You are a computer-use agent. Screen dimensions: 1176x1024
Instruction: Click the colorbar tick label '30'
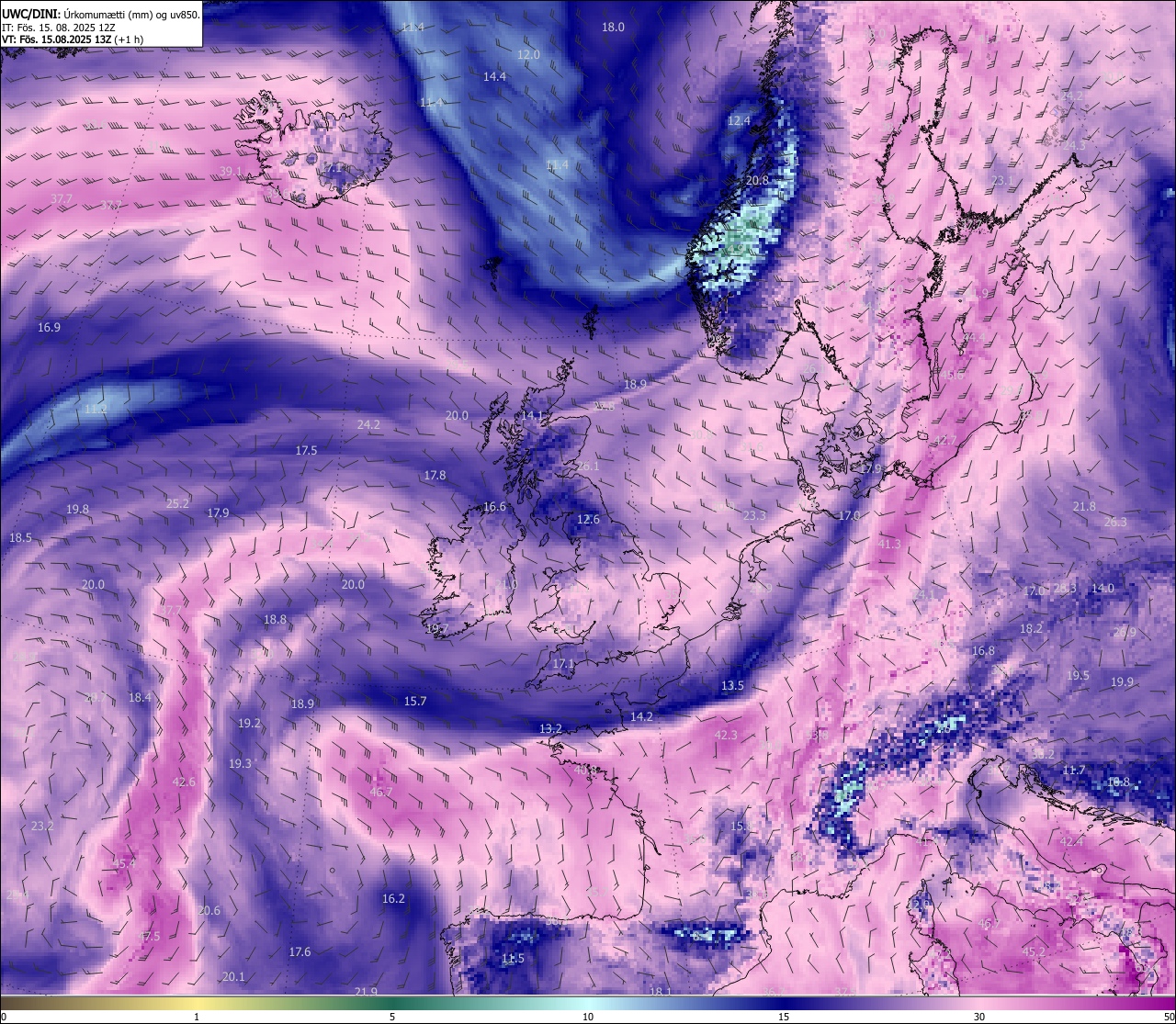click(979, 1017)
